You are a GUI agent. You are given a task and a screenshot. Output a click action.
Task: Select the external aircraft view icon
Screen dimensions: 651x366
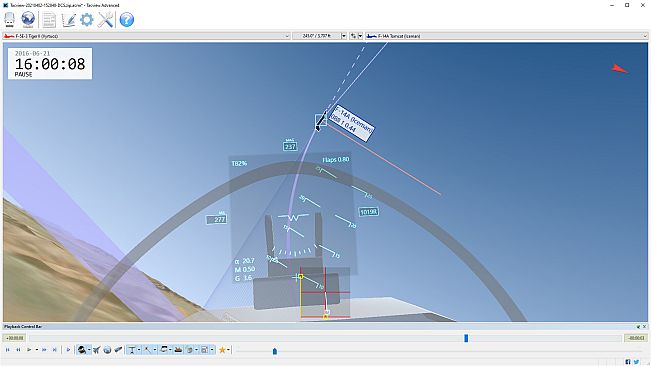point(96,350)
